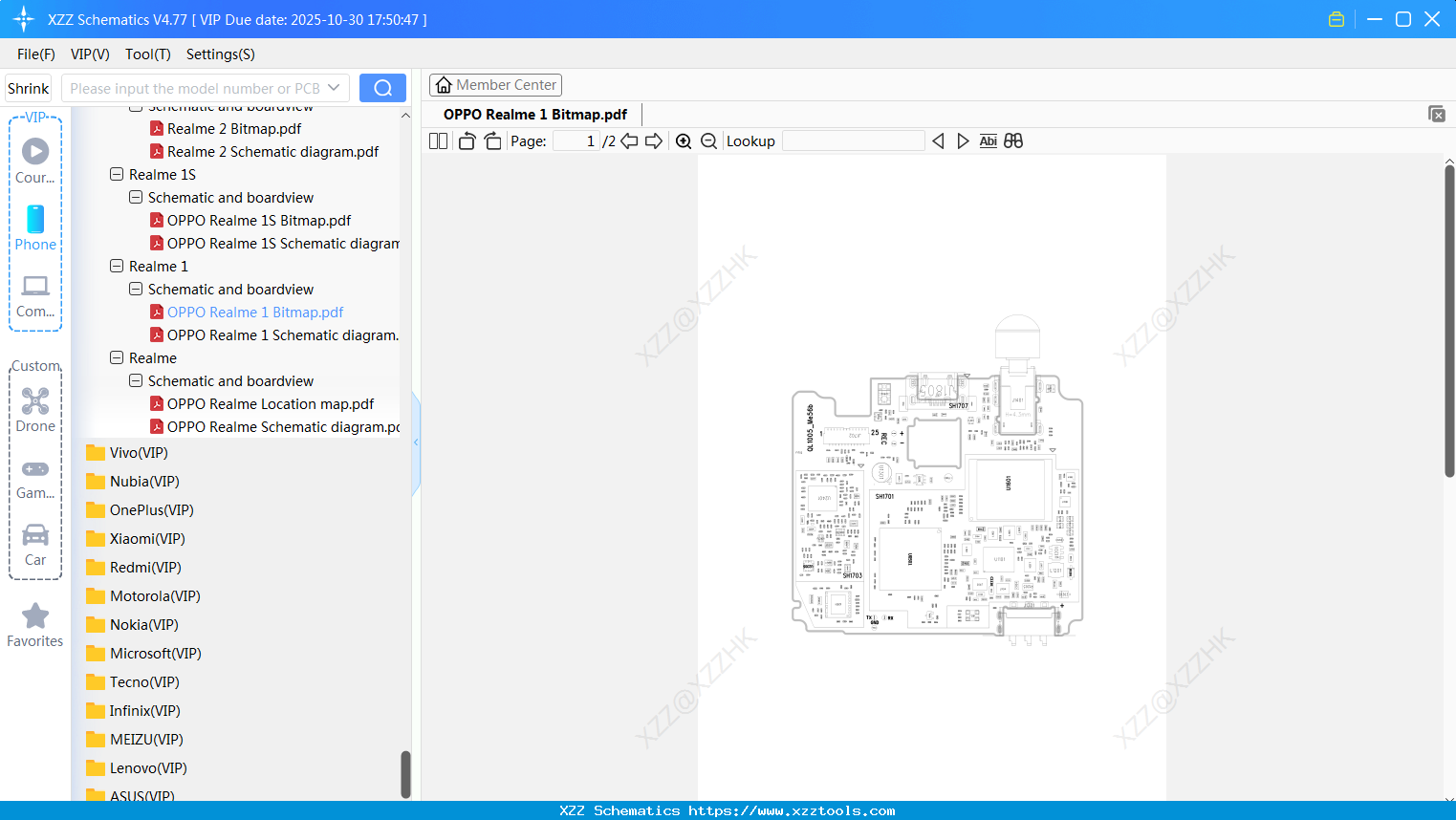
Task: Toggle whole-word lookup with the Abi button
Action: (x=988, y=140)
